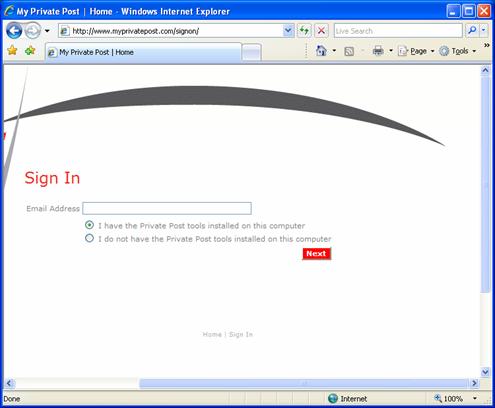Image resolution: width=495 pixels, height=408 pixels.
Task: Expand the Home button dropdown arrow
Action: pyautogui.click(x=334, y=51)
